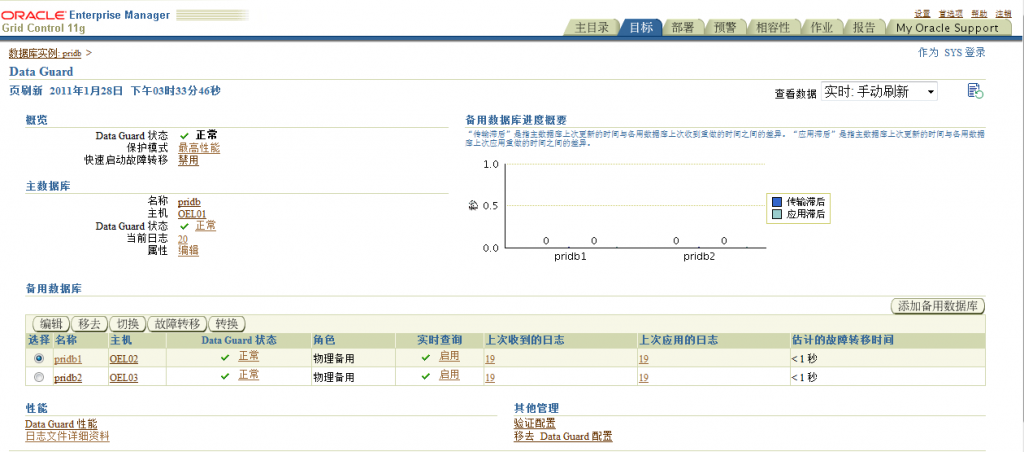This screenshot has width=1024, height=452.
Task: Click last received log 19 for pridb2
Action: tap(490, 378)
